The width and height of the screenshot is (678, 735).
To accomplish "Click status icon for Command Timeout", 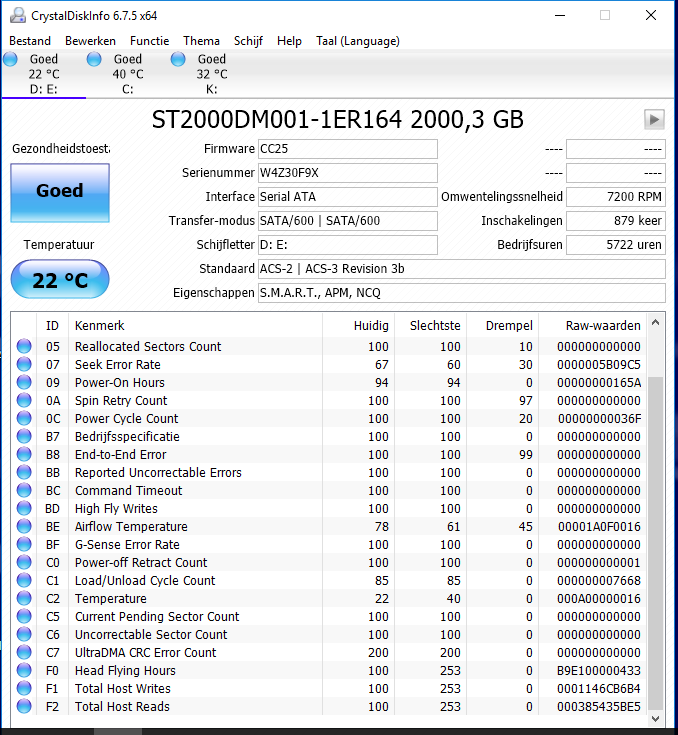I will (24, 490).
